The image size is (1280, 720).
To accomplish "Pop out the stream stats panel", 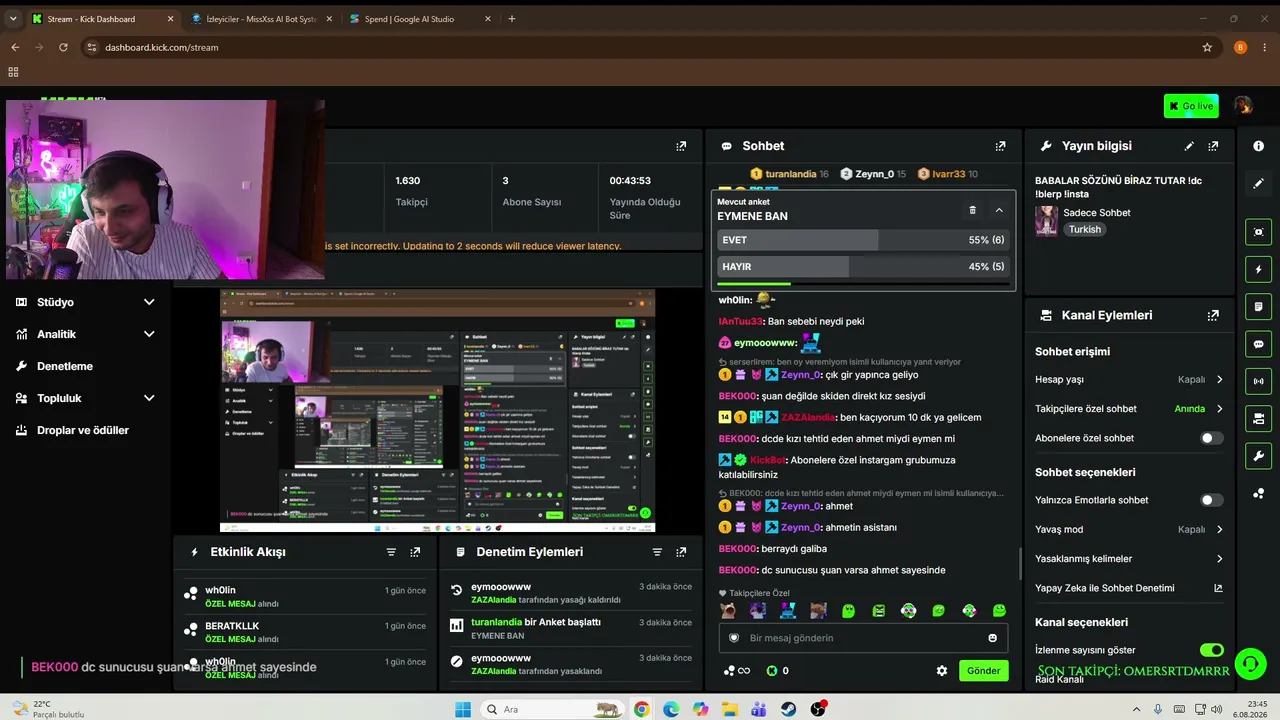I will [681, 146].
